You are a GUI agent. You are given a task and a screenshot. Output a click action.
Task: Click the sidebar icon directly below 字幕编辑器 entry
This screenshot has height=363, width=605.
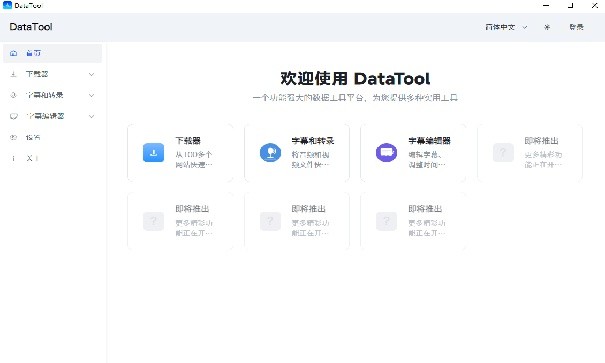[x=14, y=137]
